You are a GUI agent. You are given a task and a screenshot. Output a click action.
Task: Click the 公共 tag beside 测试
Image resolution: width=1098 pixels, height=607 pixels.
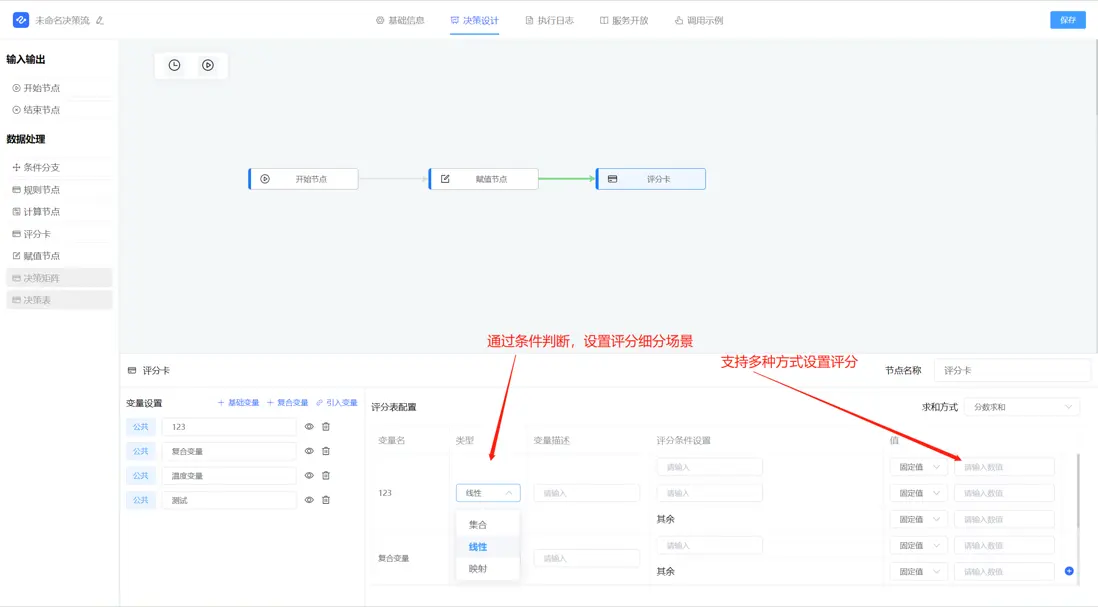tap(141, 500)
